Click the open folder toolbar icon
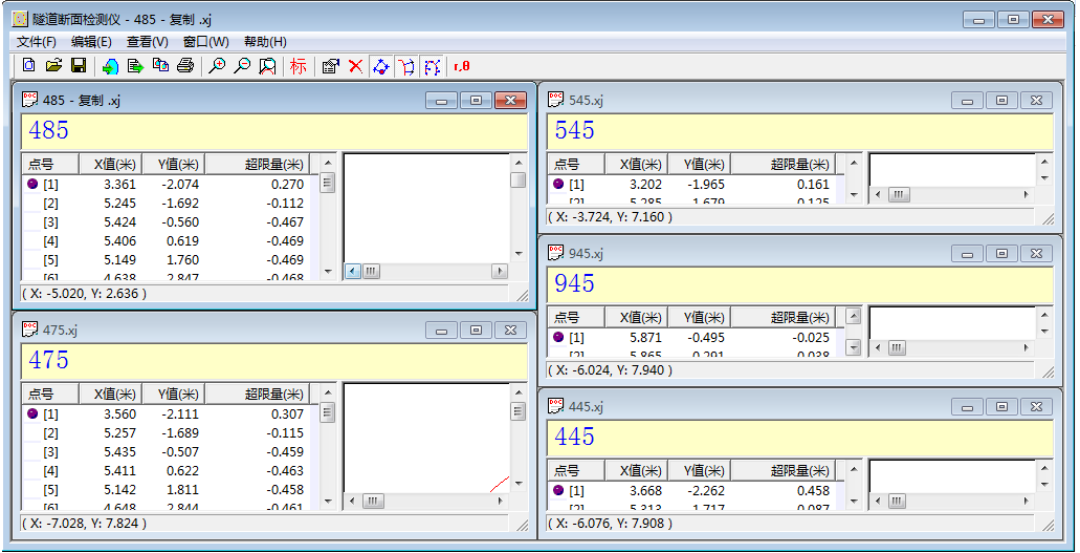Image resolution: width=1080 pixels, height=553 pixels. point(53,66)
